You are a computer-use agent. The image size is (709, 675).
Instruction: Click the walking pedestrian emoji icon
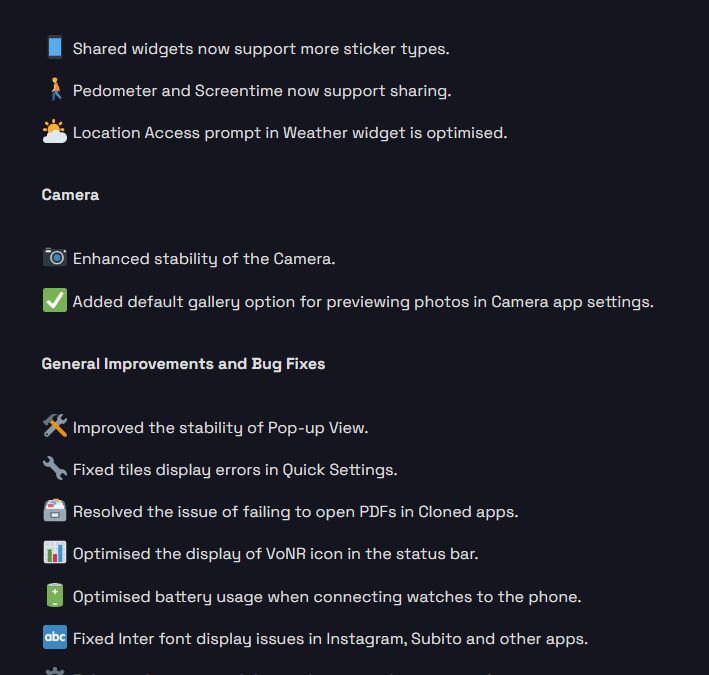(x=55, y=90)
